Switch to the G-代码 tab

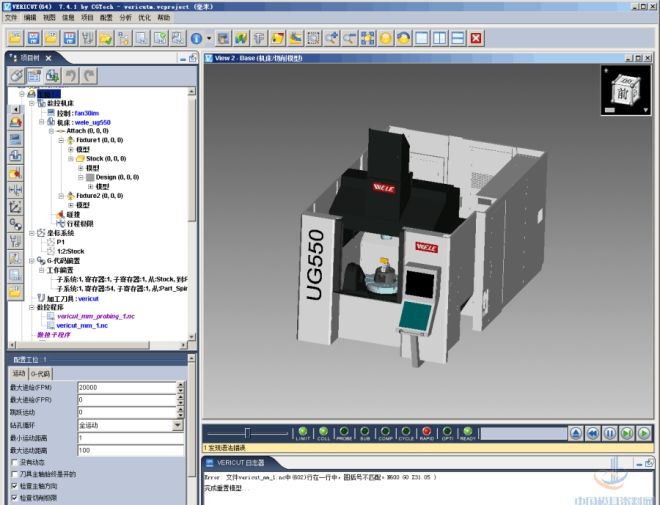[x=40, y=373]
